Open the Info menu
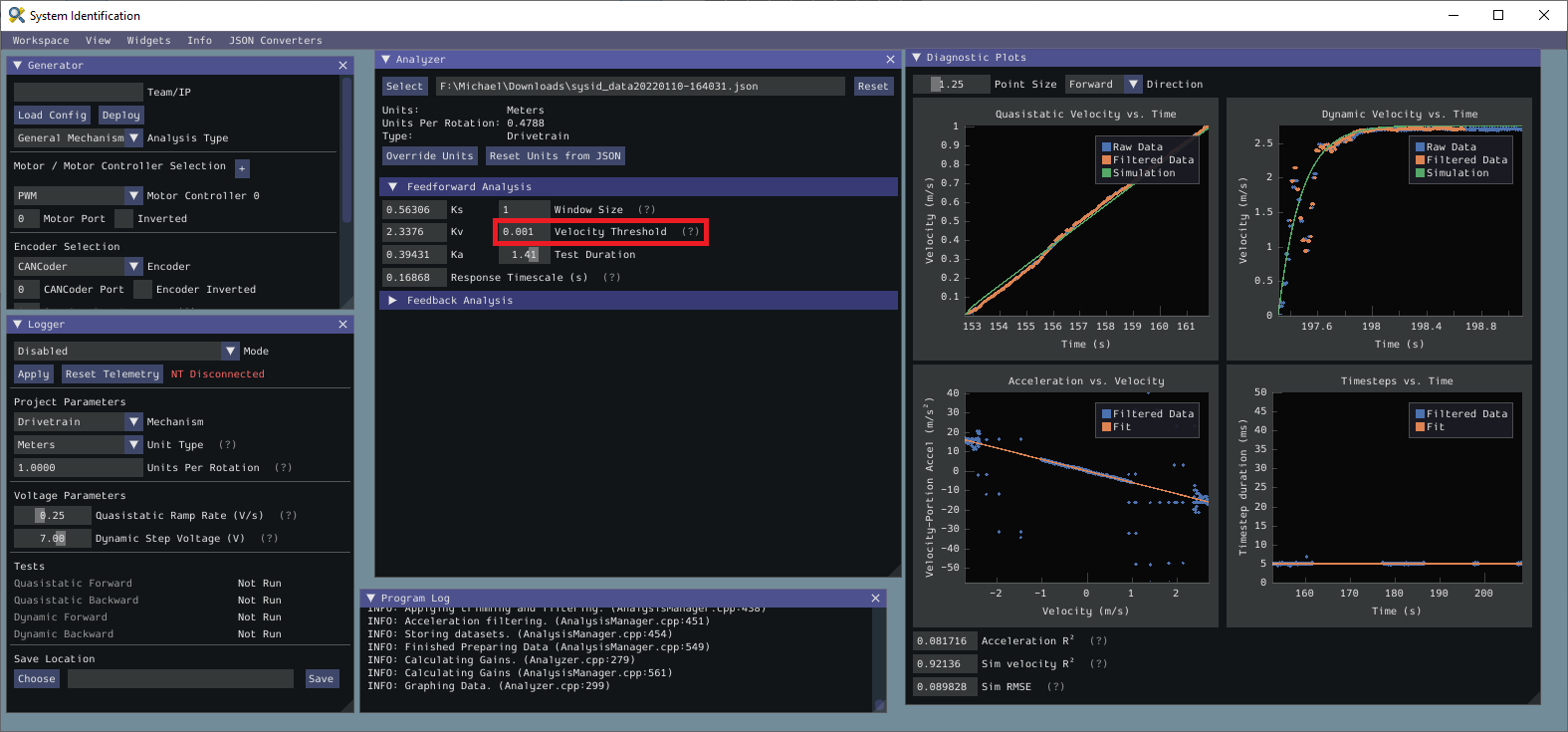1568x732 pixels. click(x=199, y=41)
